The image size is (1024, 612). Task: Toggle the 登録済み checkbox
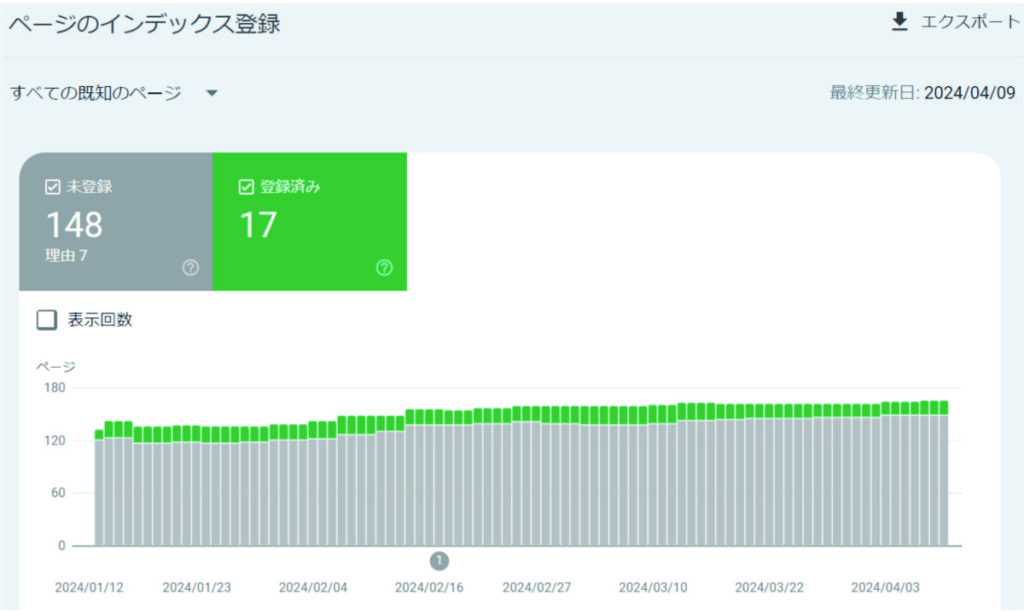(246, 187)
